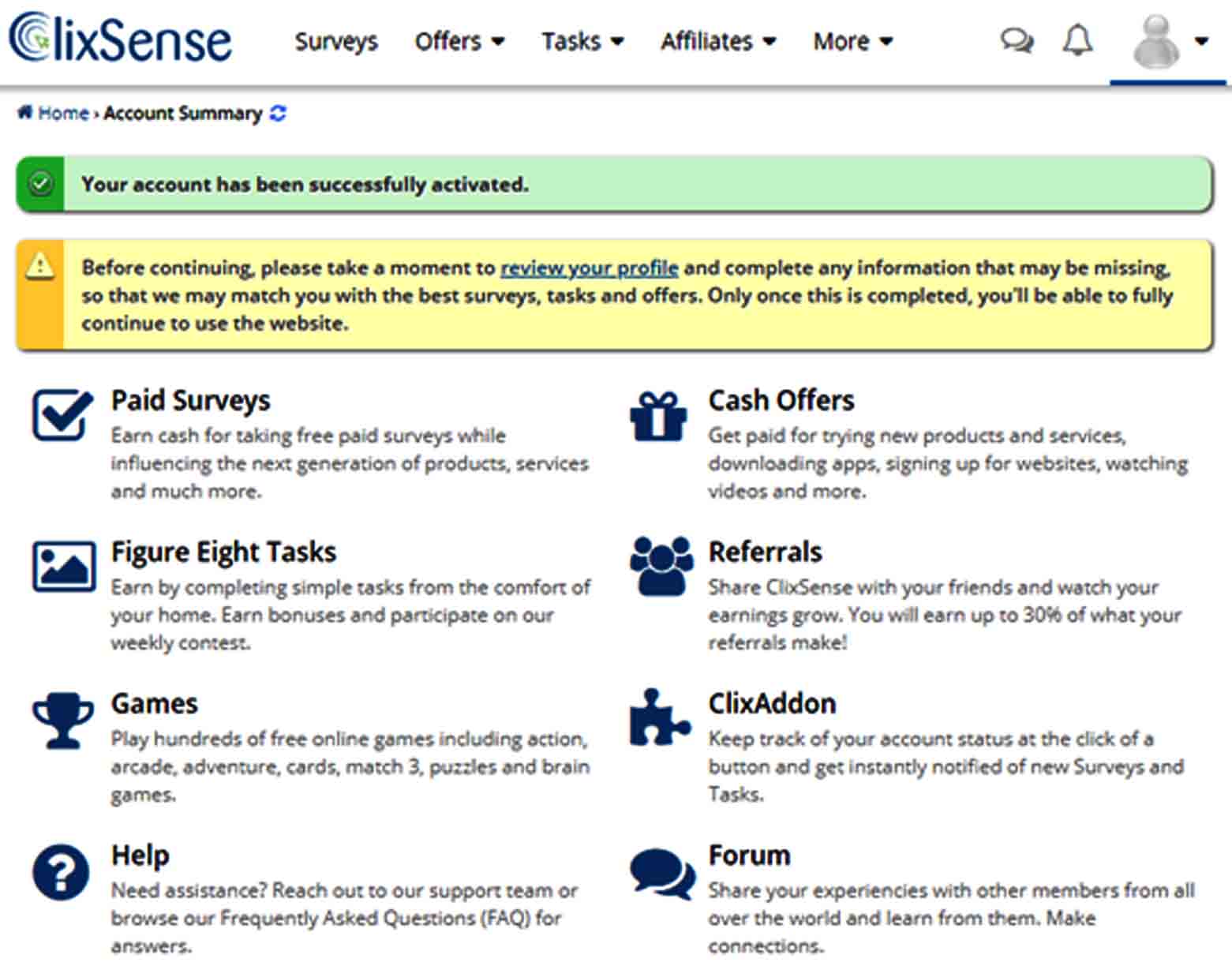Click the ClixAddon puzzle piece icon
1232x966 pixels.
[x=660, y=717]
